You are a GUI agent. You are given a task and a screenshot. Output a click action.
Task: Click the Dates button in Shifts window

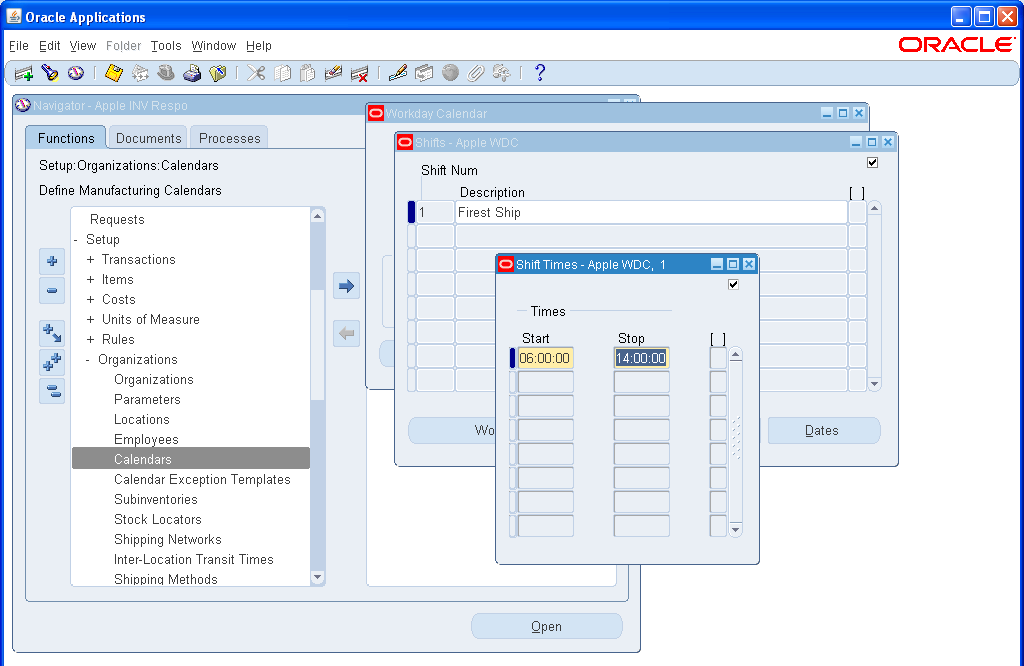824,430
